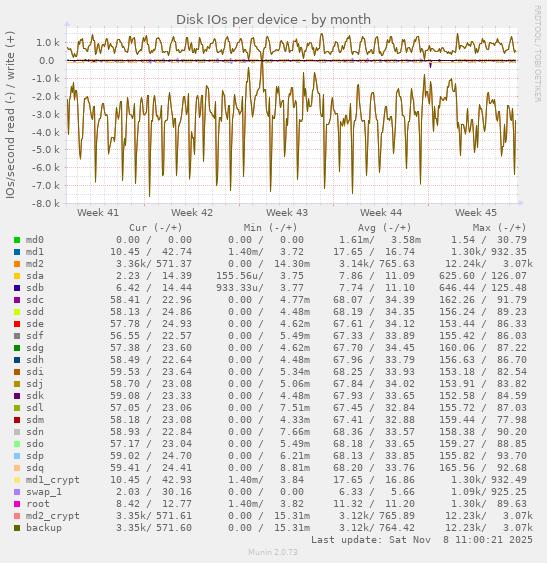Click the sdq legend label
This screenshot has width=547, height=563.
click(x=34, y=468)
